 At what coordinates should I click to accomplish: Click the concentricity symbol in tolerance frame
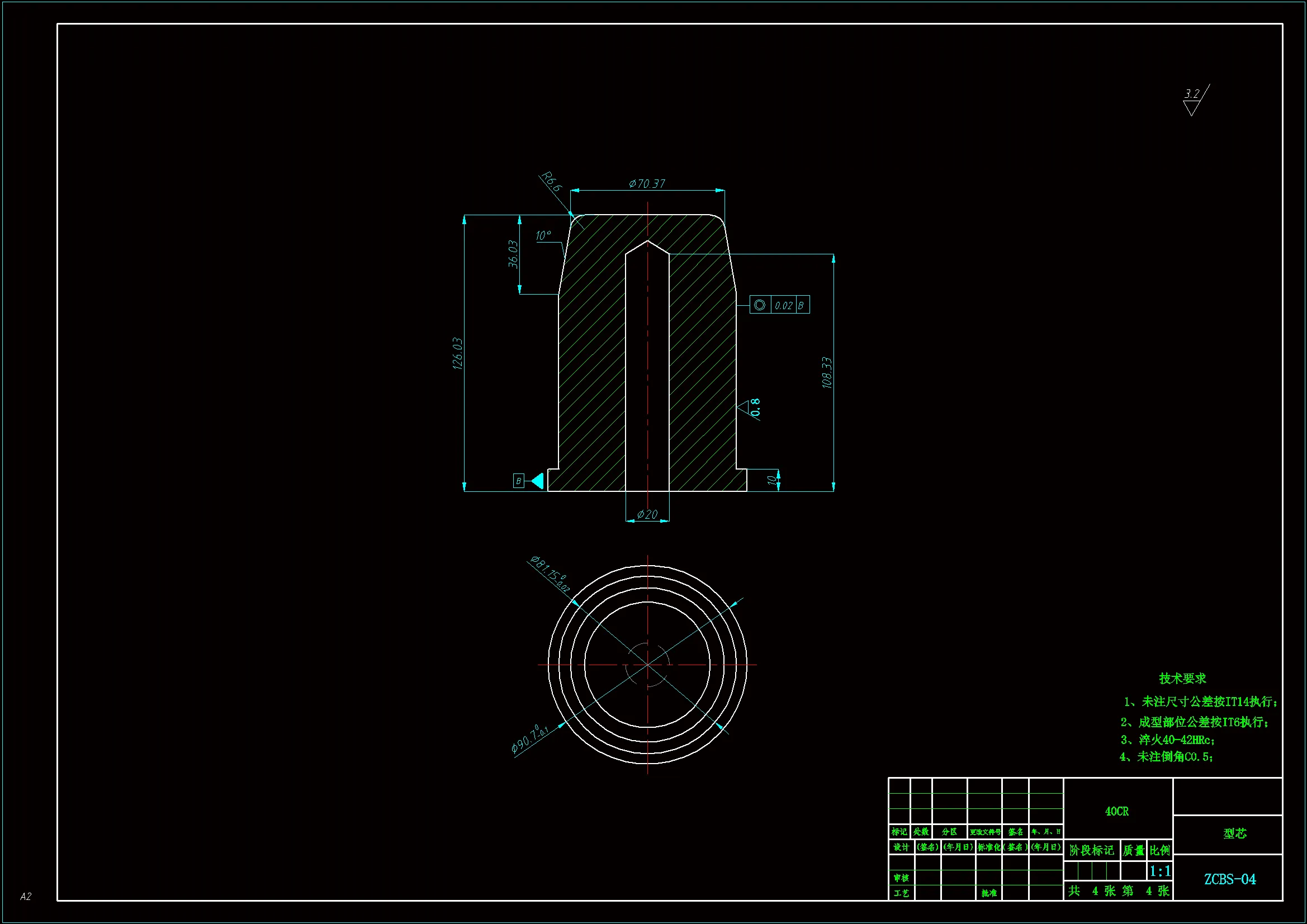click(759, 305)
